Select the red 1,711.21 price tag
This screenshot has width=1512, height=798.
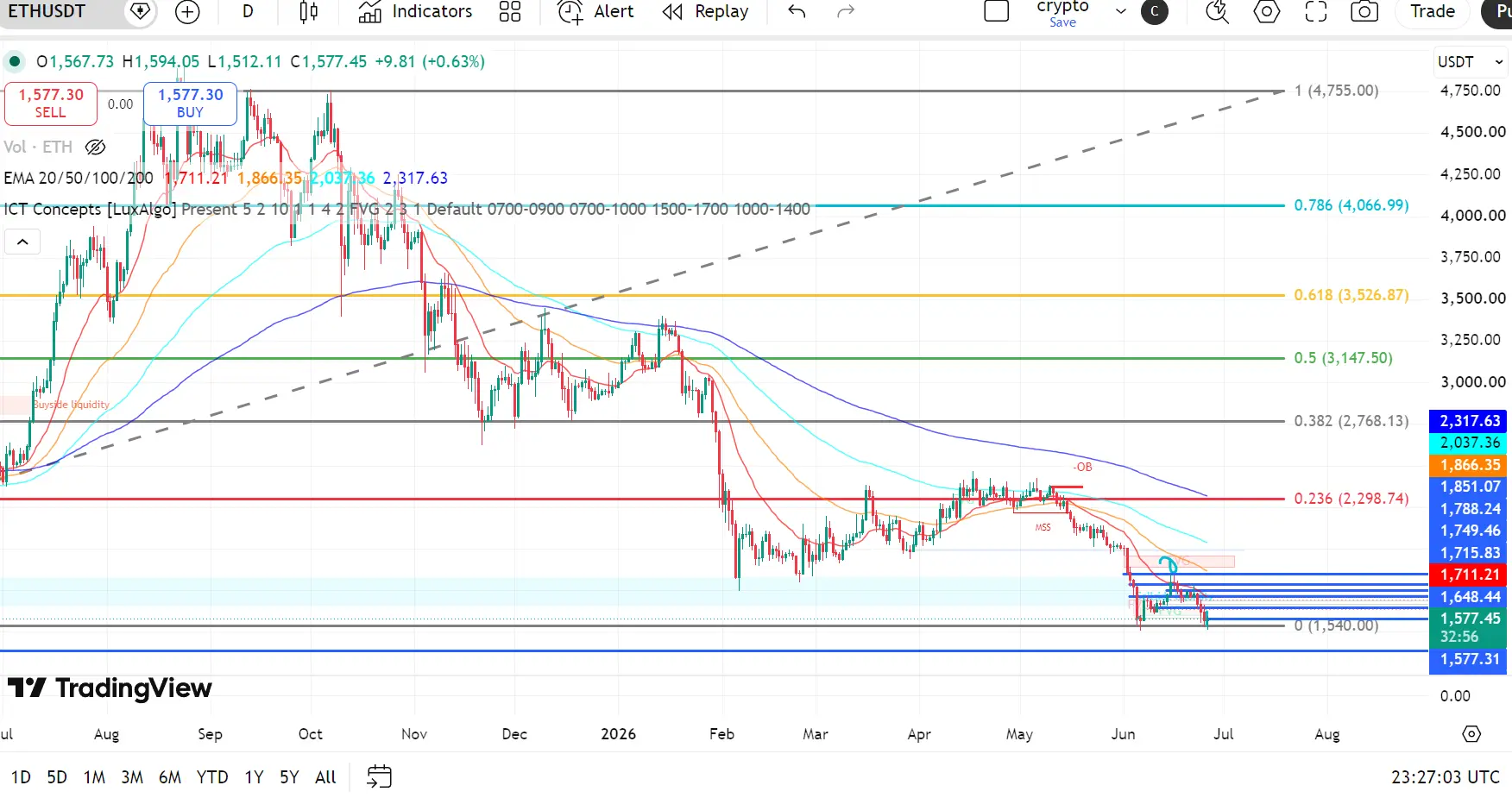click(x=1470, y=575)
